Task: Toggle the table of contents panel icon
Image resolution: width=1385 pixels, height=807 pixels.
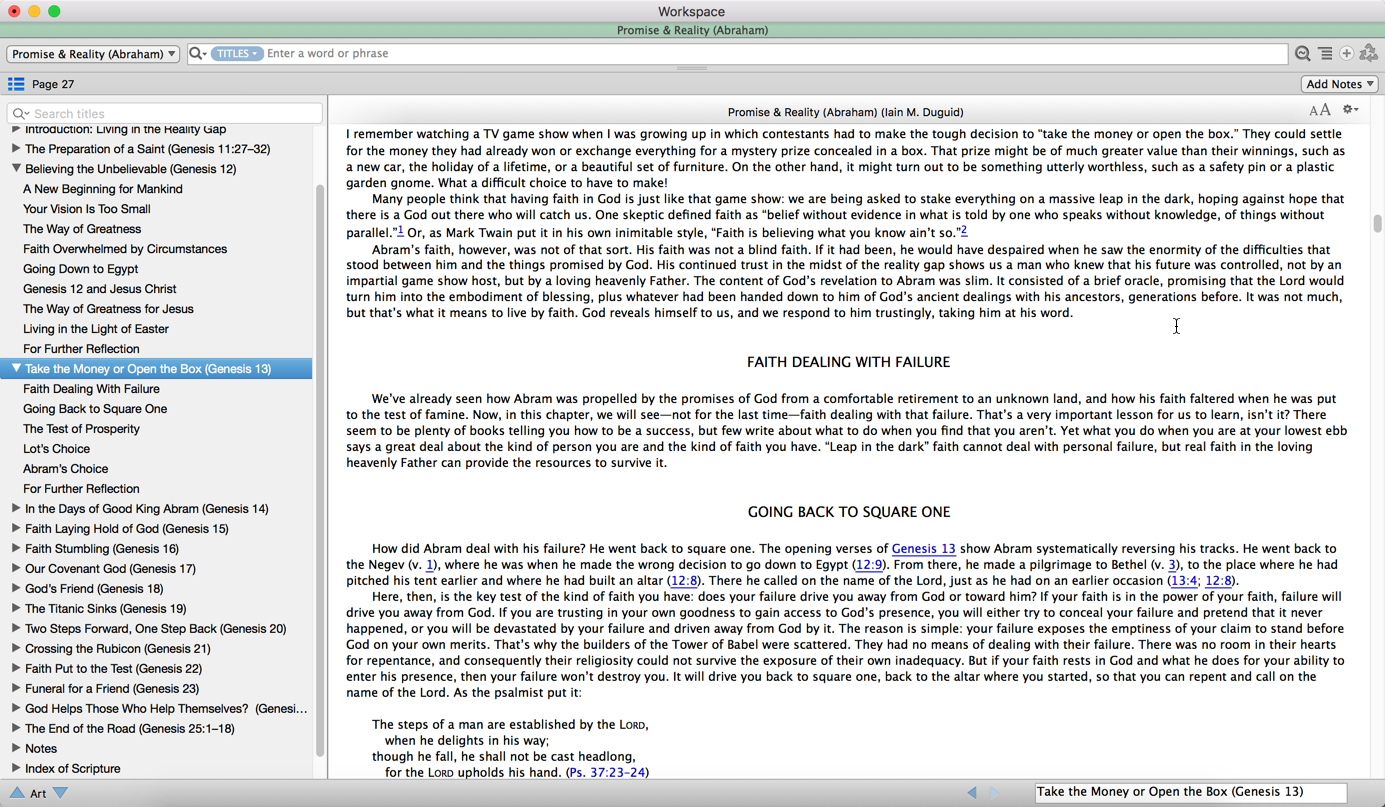Action: pos(16,84)
